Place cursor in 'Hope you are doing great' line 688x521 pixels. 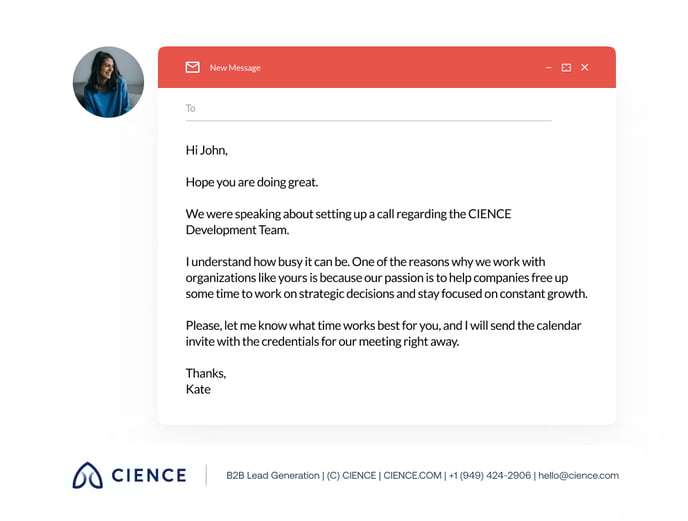click(x=252, y=182)
